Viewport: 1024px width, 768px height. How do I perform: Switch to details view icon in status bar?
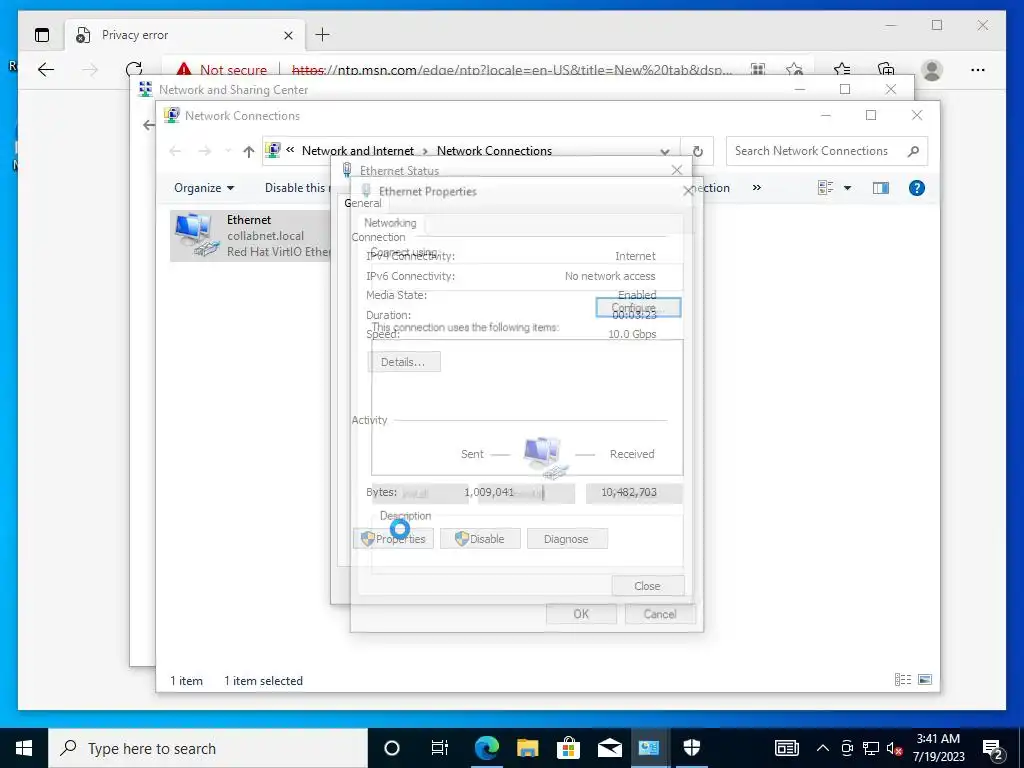pos(903,680)
